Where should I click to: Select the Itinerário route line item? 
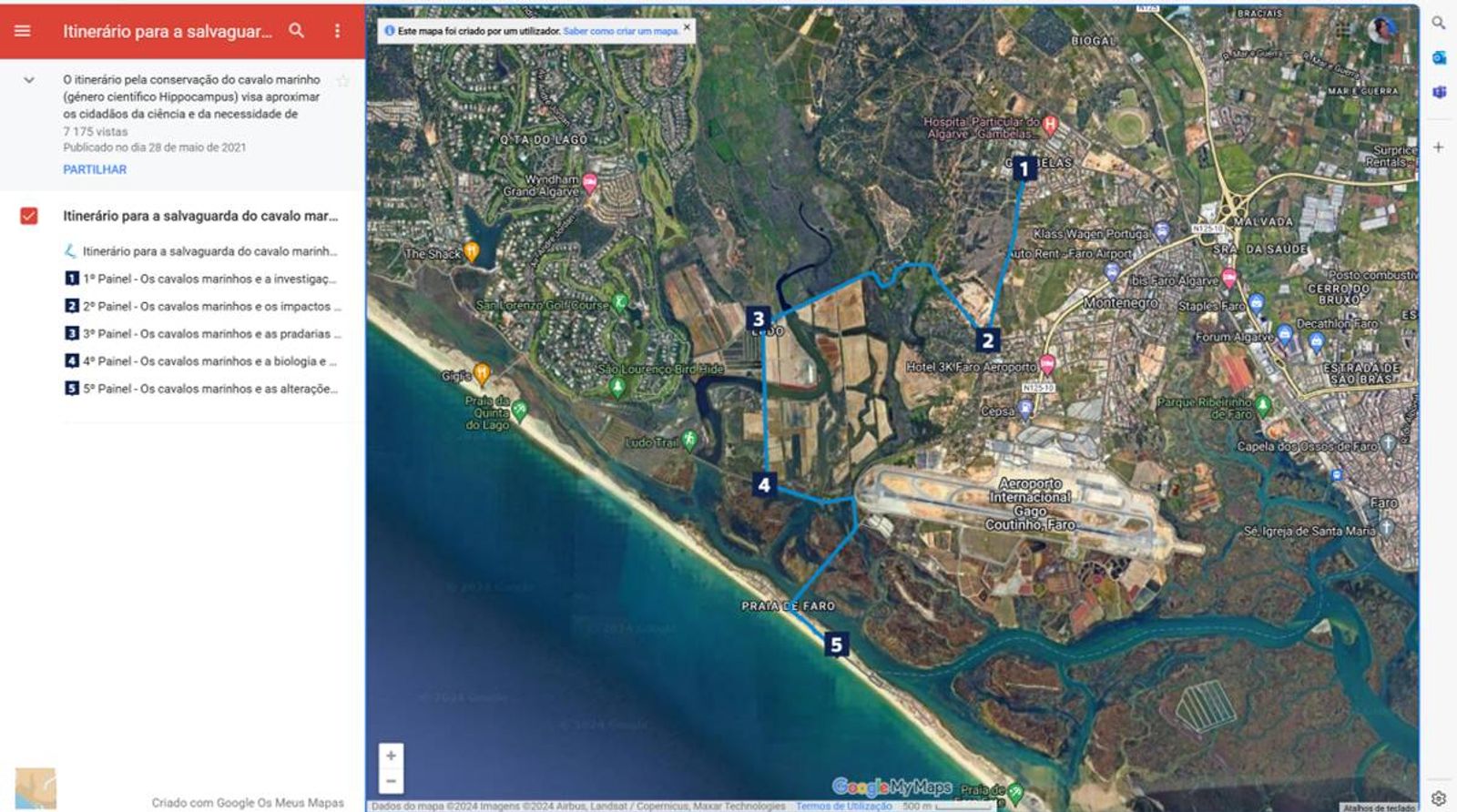(x=200, y=251)
